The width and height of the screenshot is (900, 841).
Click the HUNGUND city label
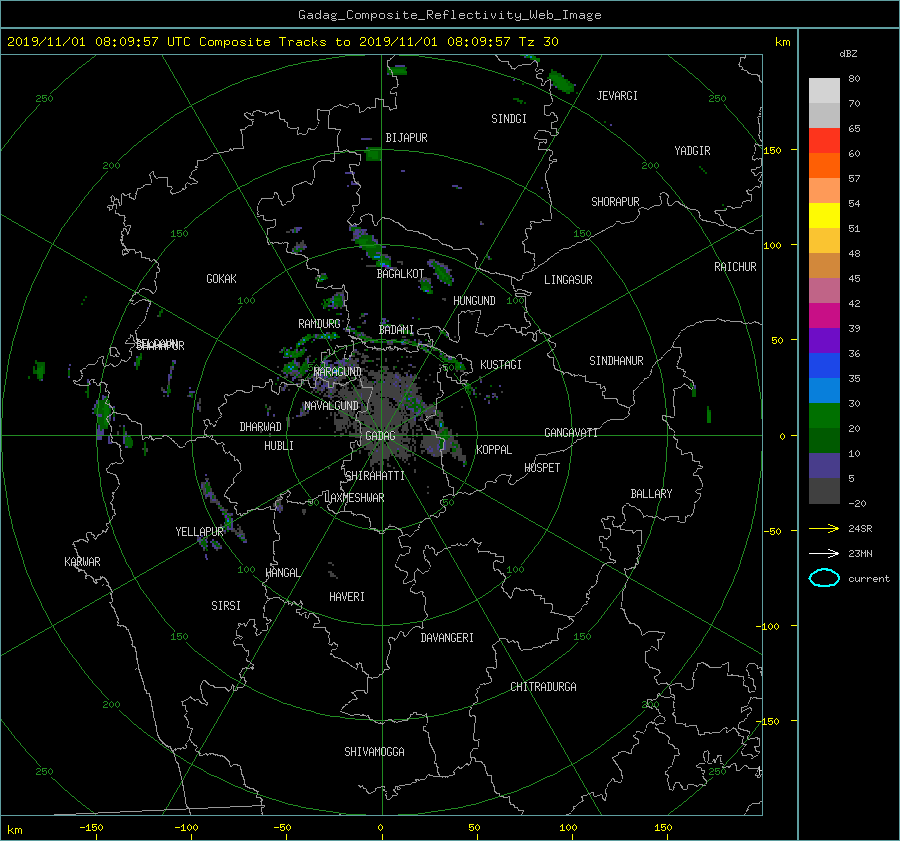(474, 300)
